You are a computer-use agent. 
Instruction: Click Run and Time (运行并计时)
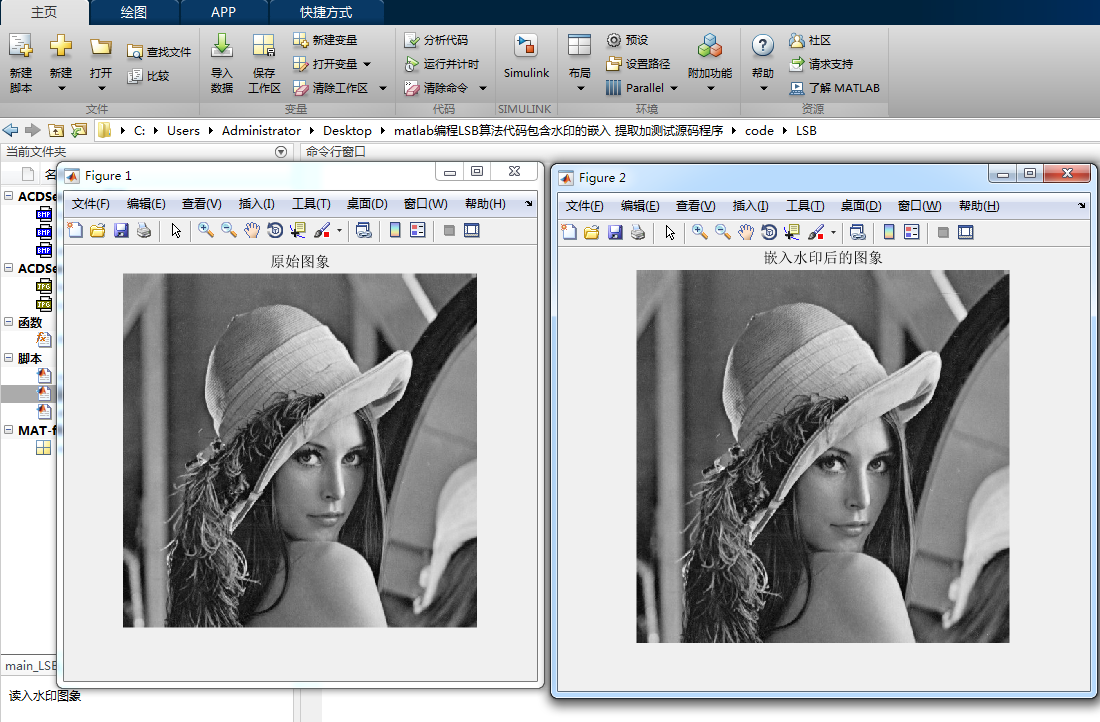point(442,64)
